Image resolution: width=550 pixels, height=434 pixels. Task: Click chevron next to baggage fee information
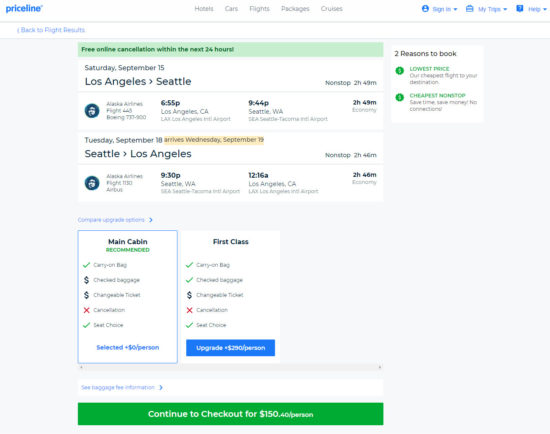[x=161, y=387]
